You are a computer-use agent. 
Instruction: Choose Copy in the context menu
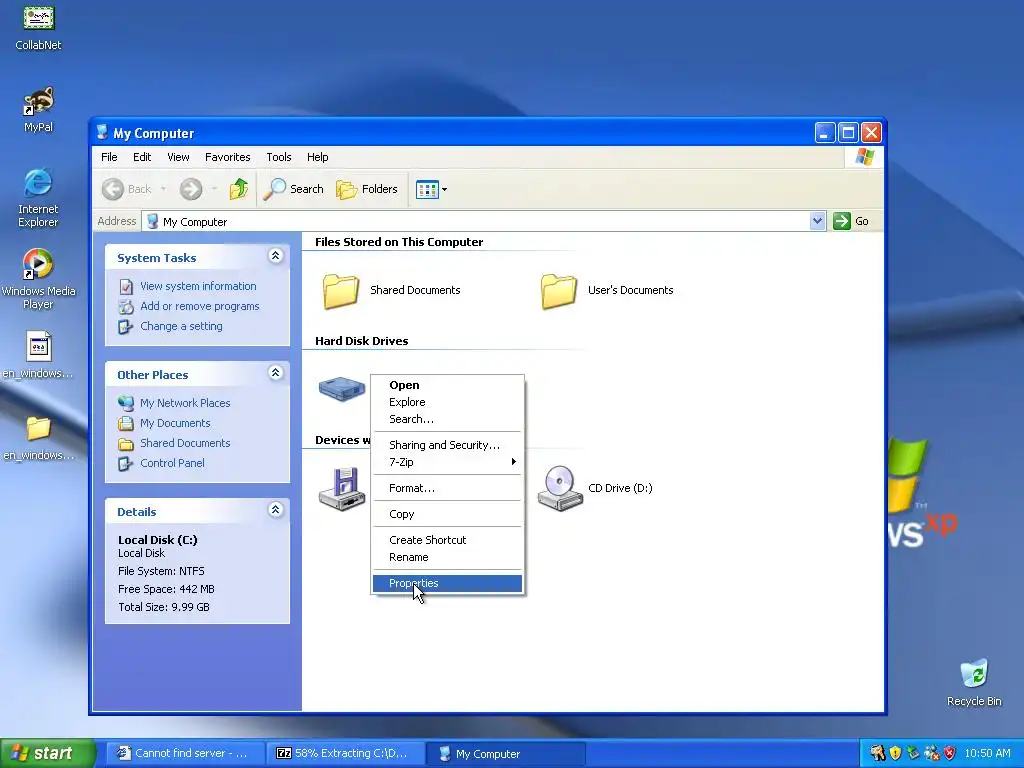[447, 514]
